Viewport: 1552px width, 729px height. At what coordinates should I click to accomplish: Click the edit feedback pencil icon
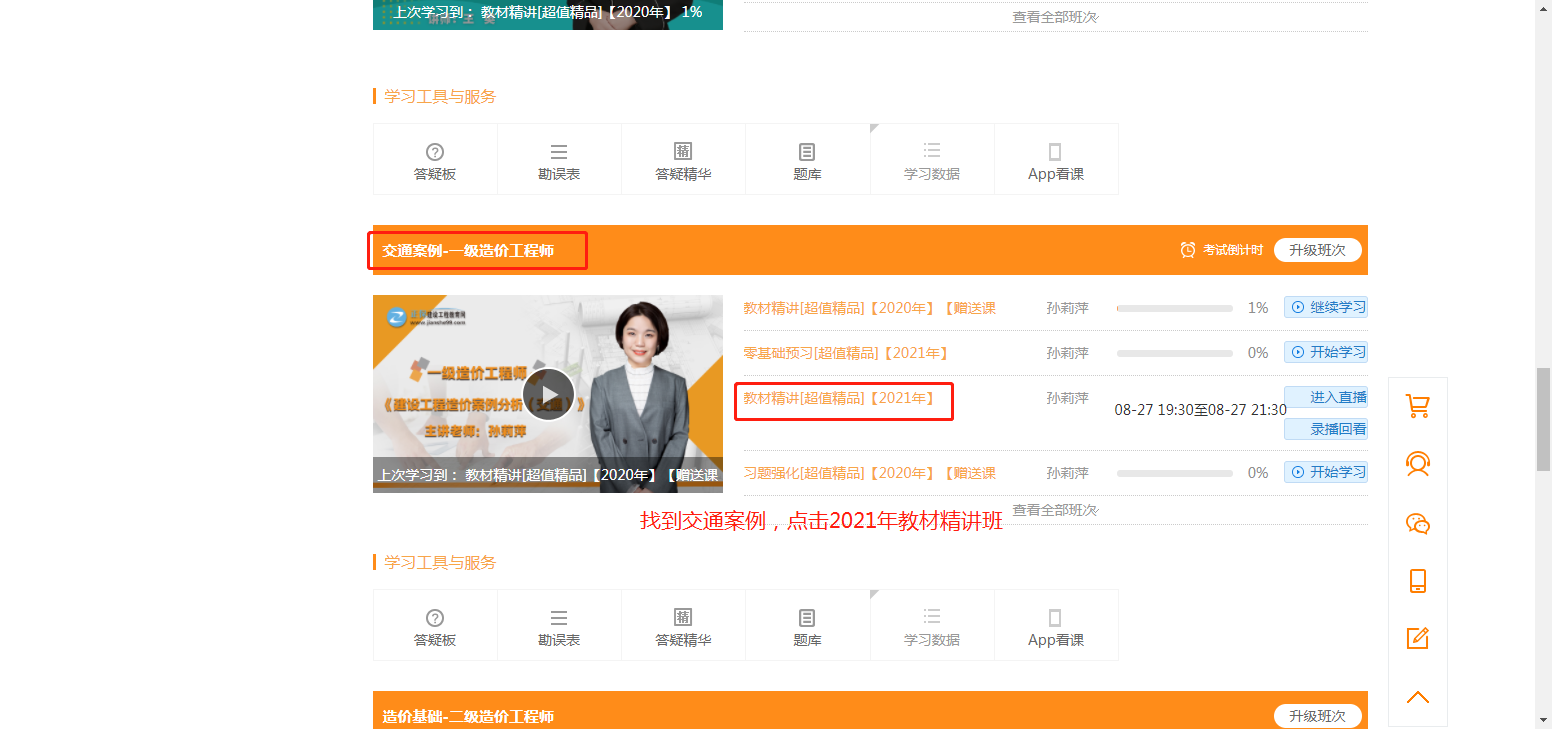coord(1417,638)
